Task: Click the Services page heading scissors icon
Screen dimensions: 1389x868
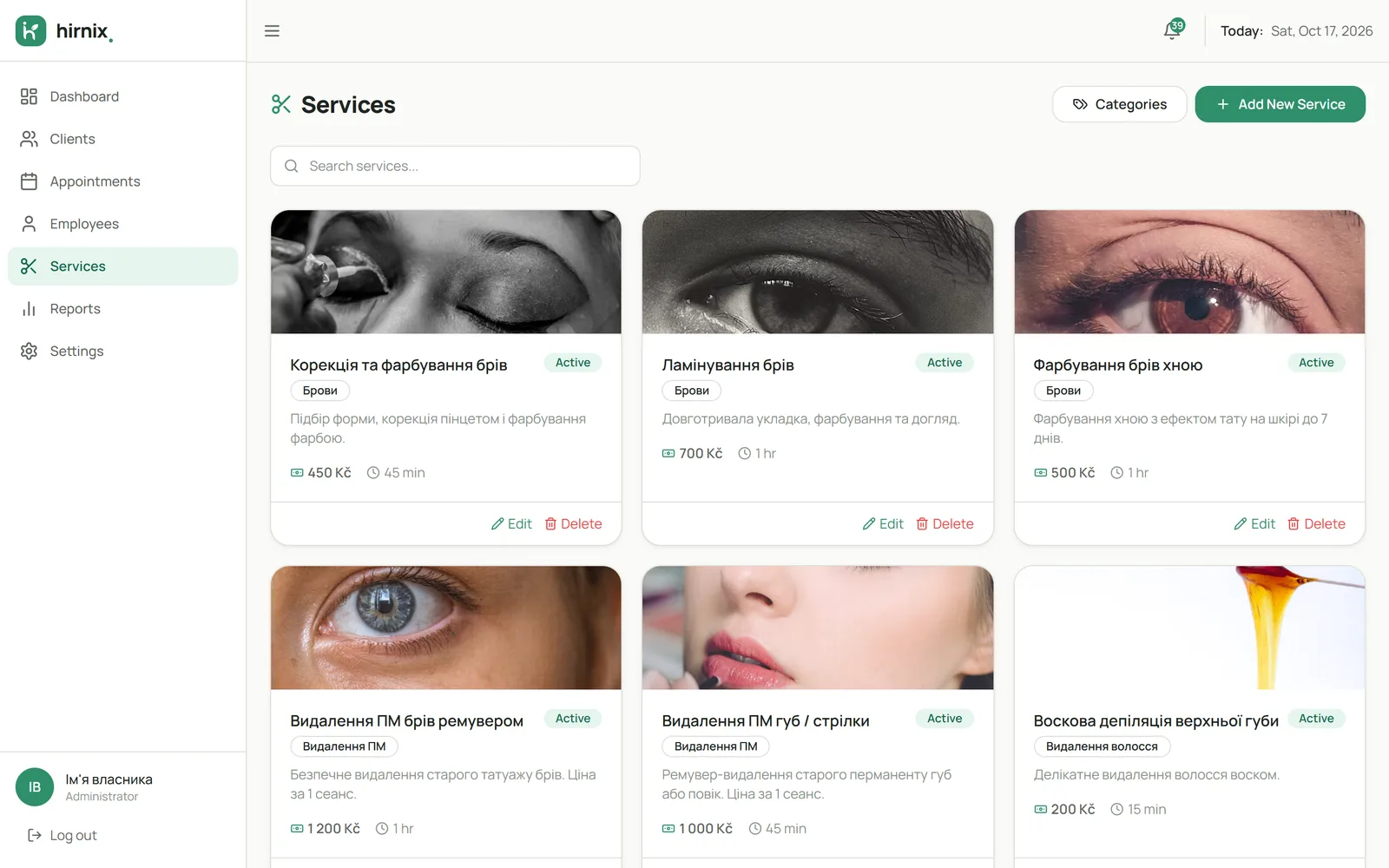Action: [x=281, y=105]
